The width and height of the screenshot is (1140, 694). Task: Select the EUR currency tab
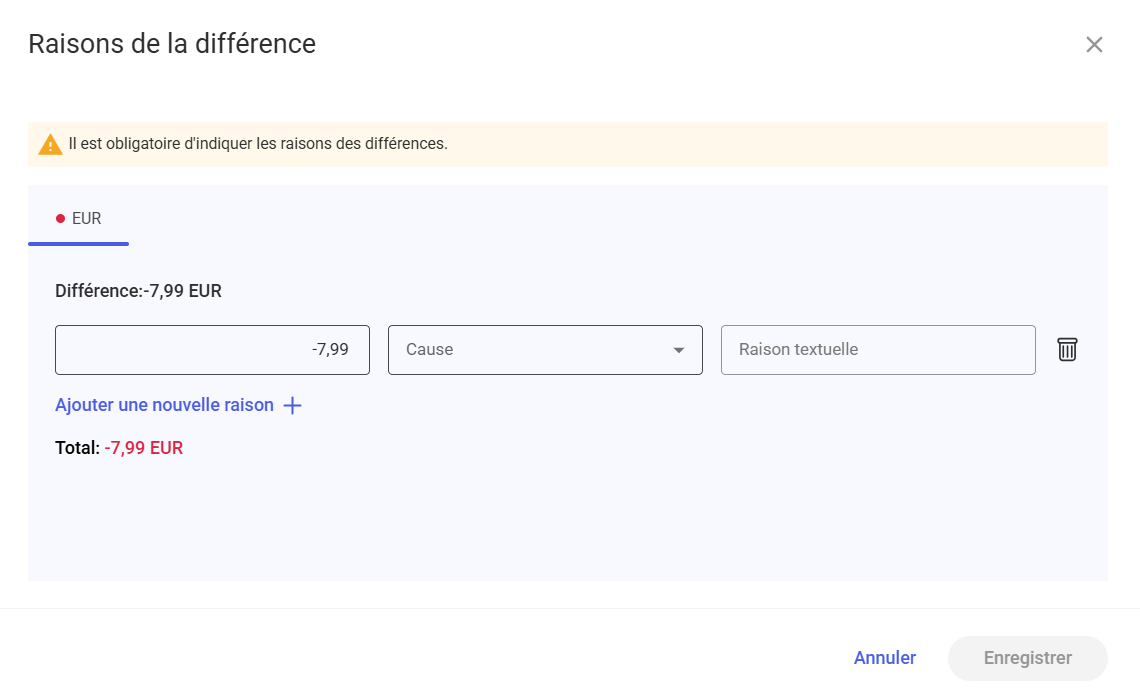[x=79, y=219]
